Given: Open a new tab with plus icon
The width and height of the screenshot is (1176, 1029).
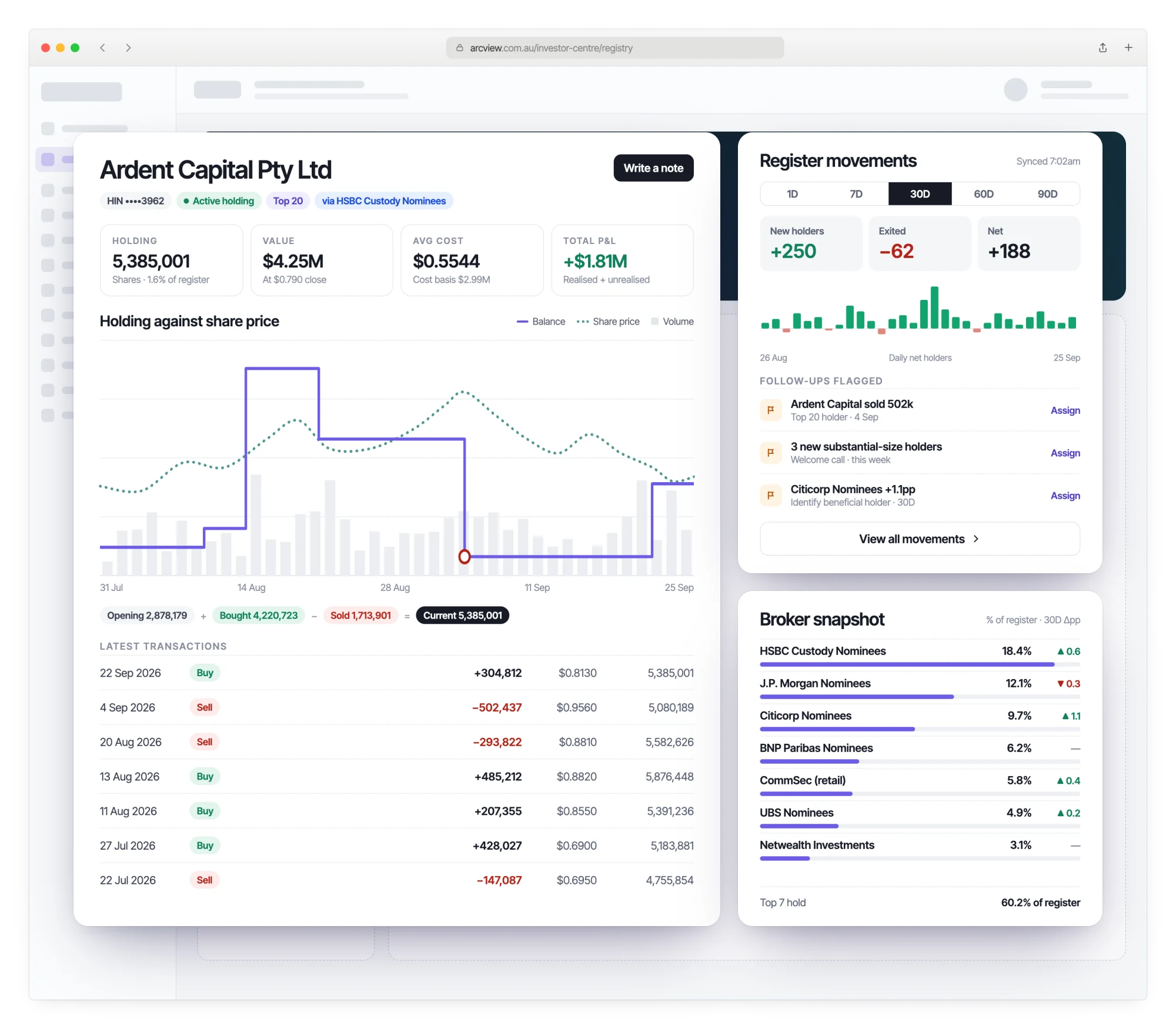Looking at the screenshot, I should click(1128, 48).
